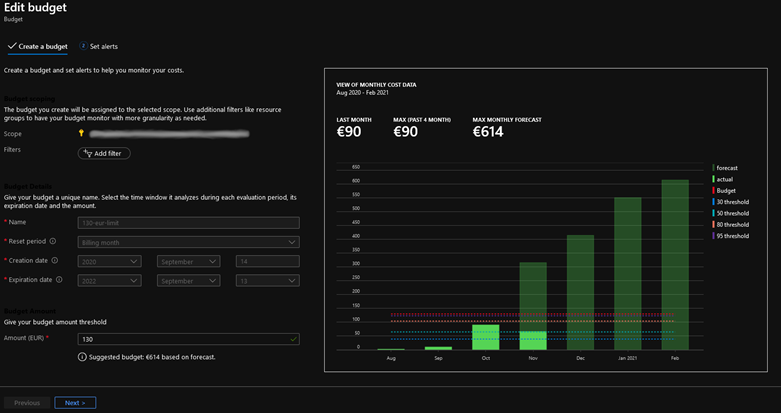
Task: Open the Expiration date day 13 dropdown
Action: [267, 281]
